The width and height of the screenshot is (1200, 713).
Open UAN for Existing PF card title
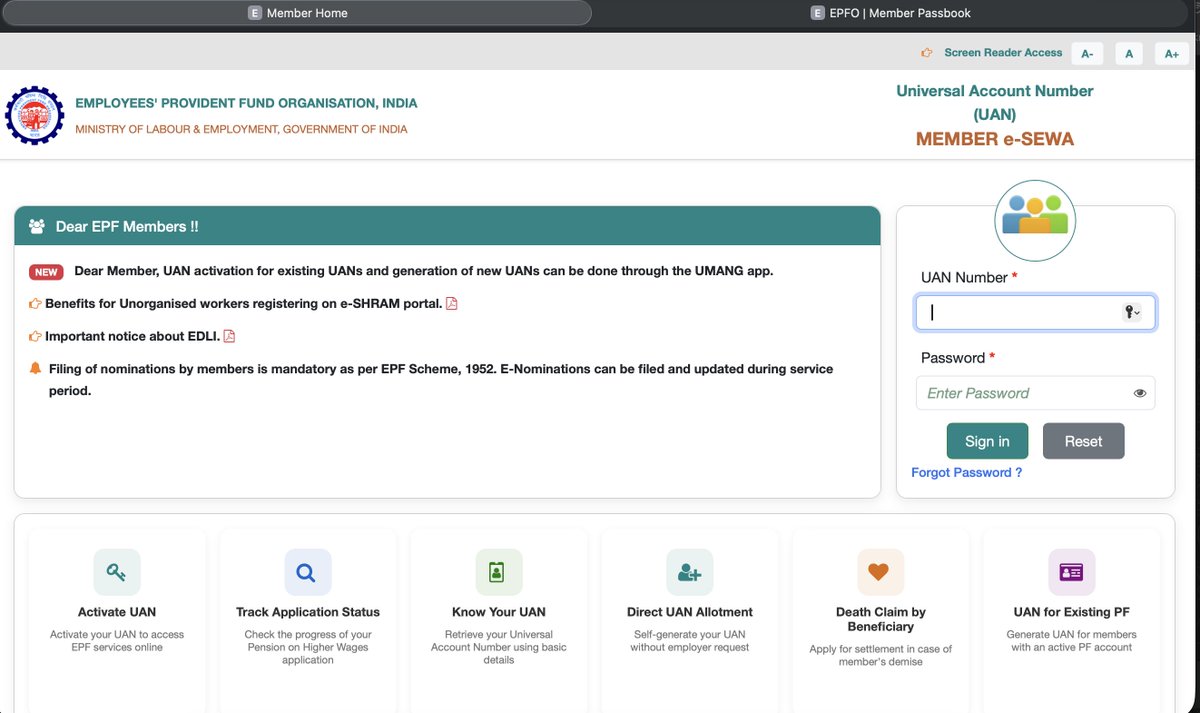(1071, 612)
